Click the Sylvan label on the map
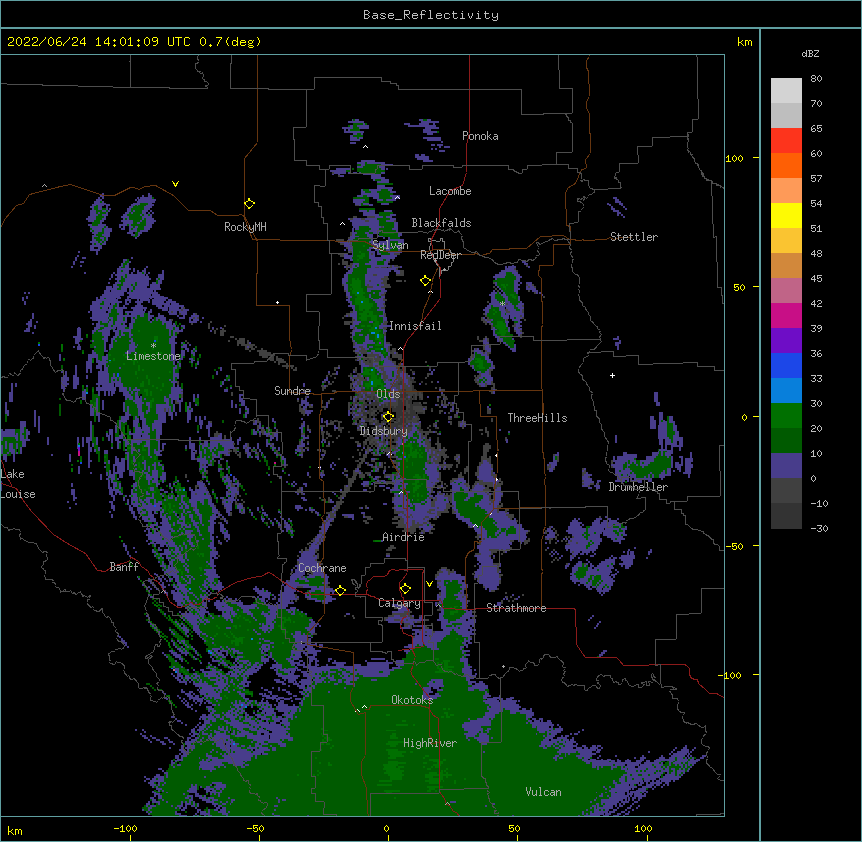The width and height of the screenshot is (862, 842). pyautogui.click(x=390, y=245)
